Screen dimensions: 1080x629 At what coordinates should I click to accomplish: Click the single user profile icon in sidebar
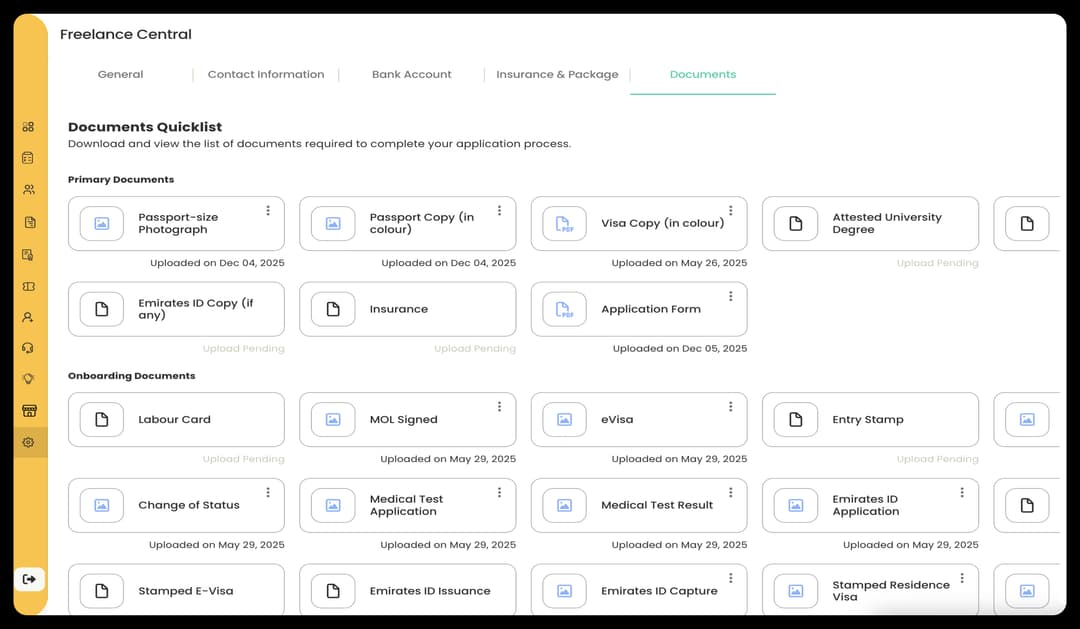pos(28,317)
